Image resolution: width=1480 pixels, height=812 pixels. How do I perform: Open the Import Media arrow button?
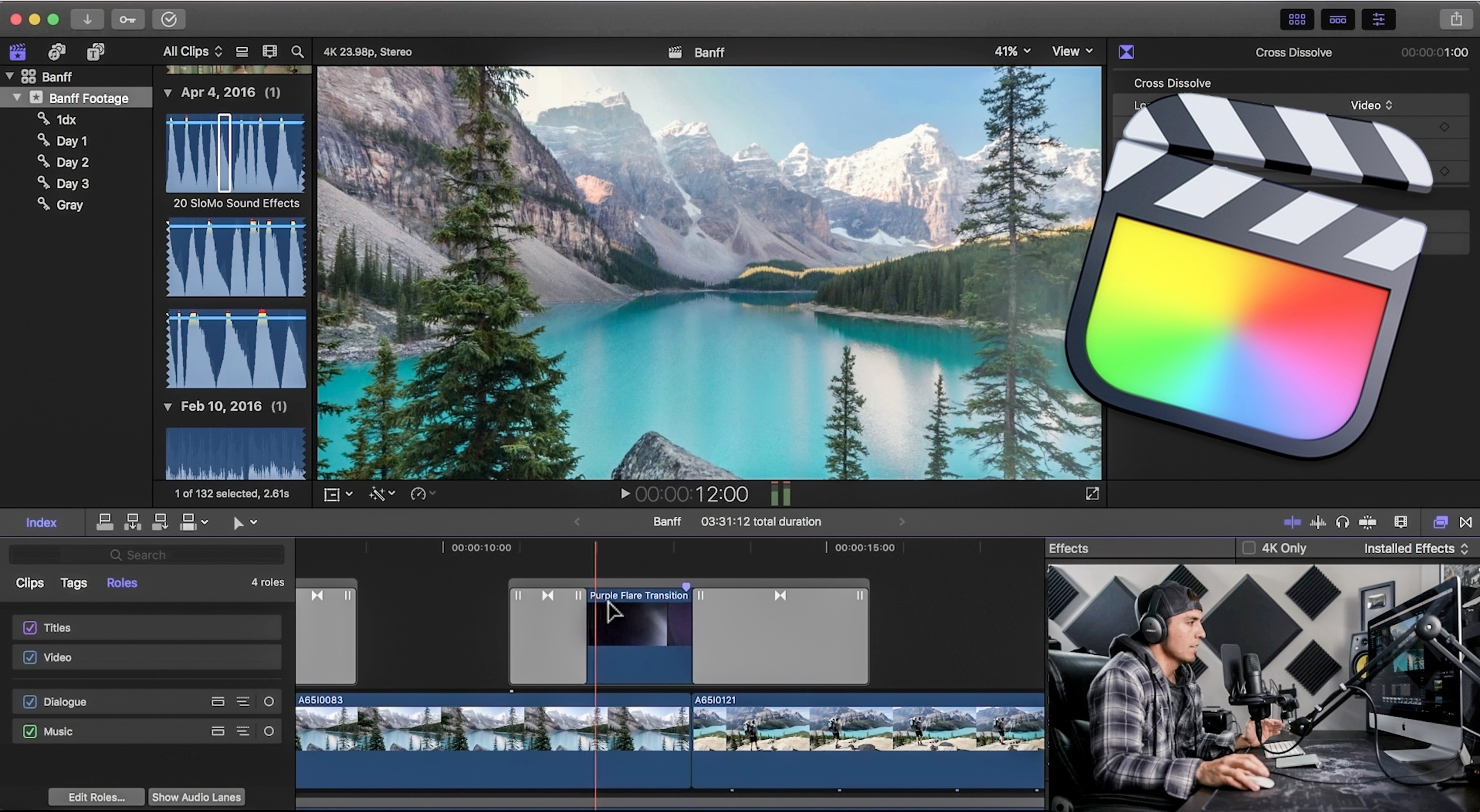pos(87,19)
